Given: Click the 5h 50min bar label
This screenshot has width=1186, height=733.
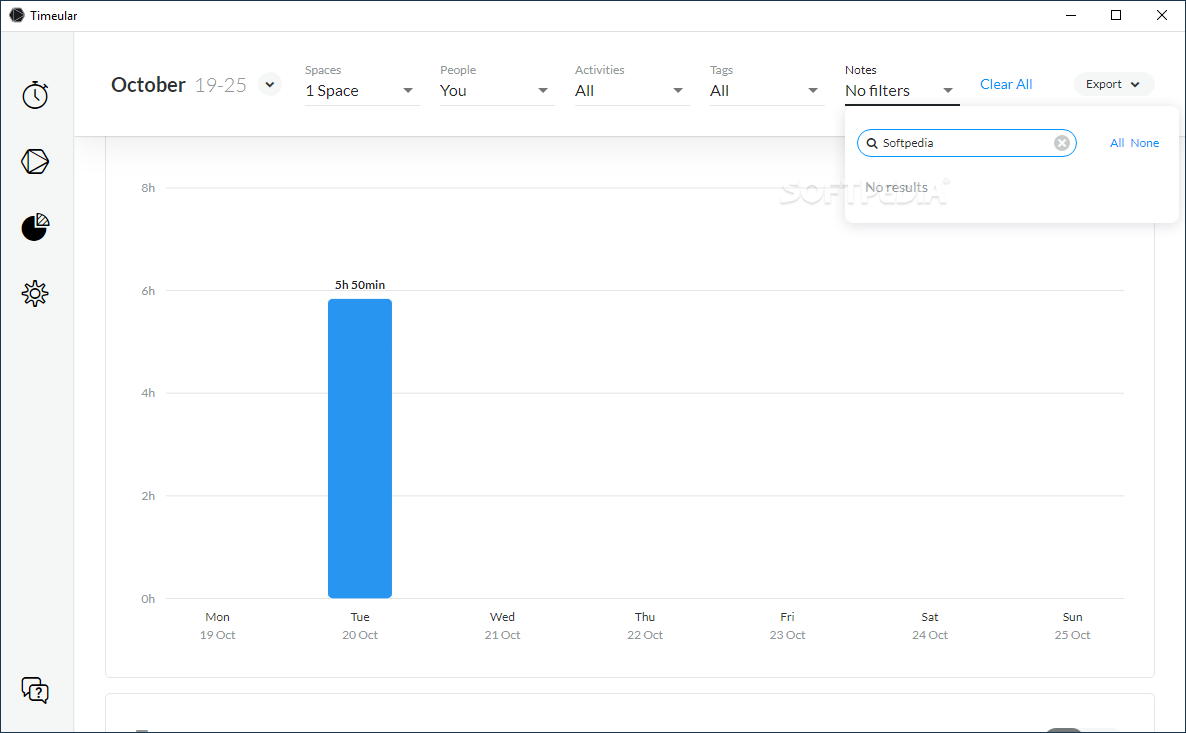Looking at the screenshot, I should [360, 285].
